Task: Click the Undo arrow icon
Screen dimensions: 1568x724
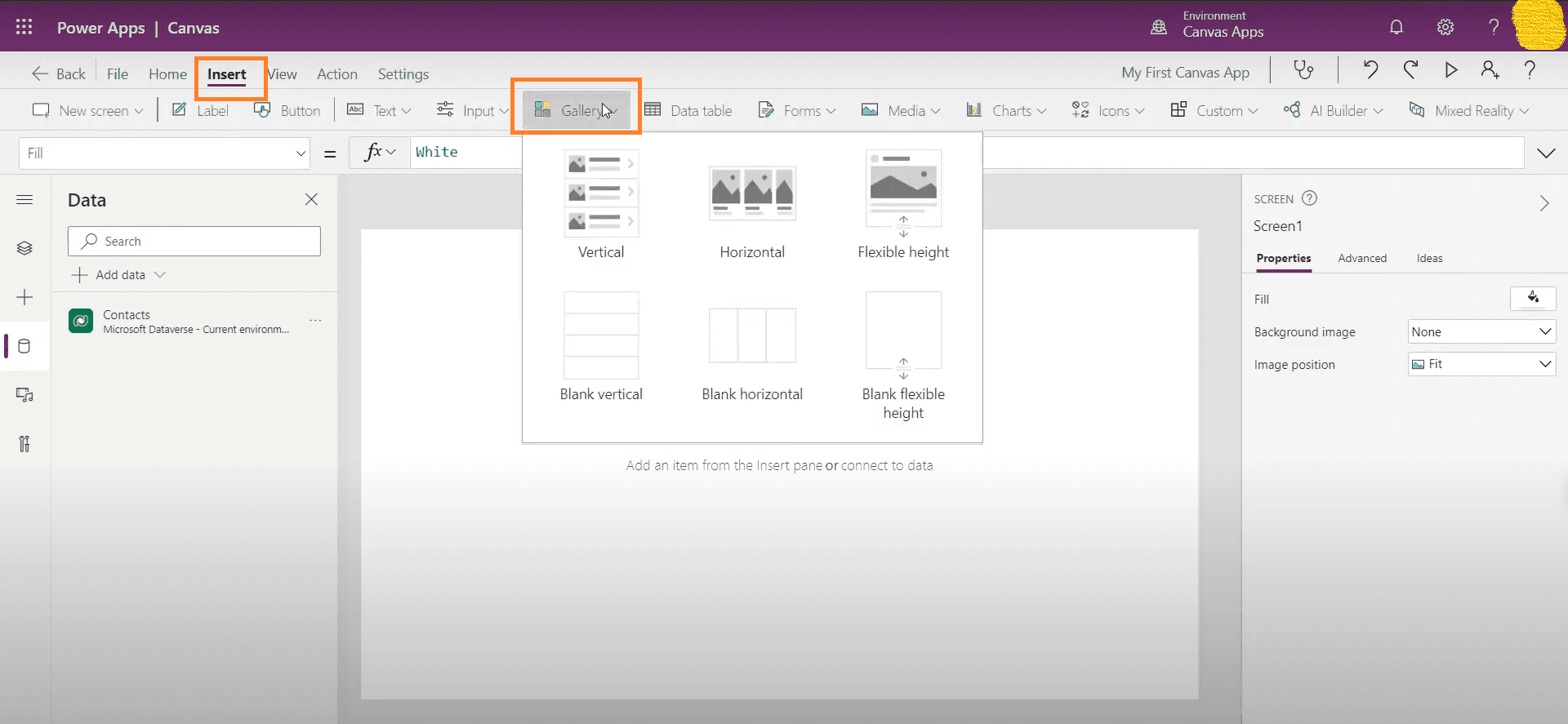Action: pos(1370,70)
